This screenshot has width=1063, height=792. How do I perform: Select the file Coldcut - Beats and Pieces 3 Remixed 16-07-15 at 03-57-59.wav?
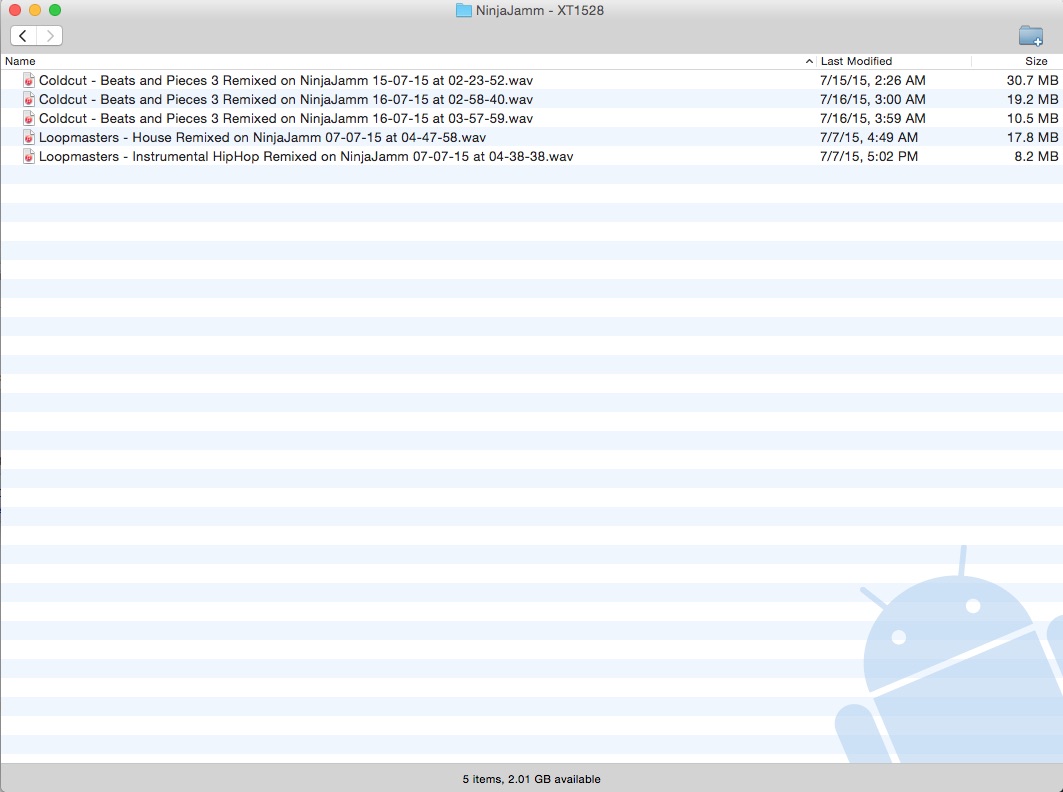click(x=285, y=118)
